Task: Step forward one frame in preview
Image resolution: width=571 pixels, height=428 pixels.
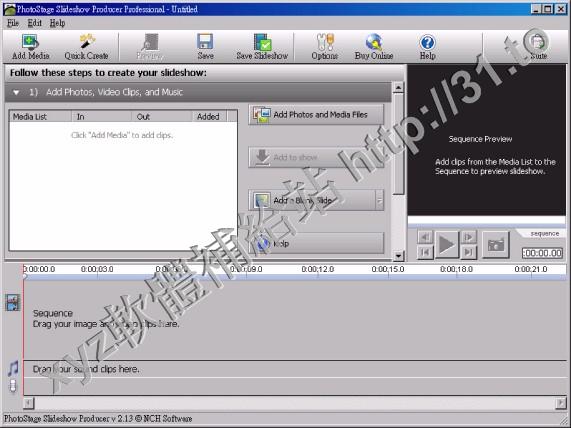Action: (x=468, y=237)
